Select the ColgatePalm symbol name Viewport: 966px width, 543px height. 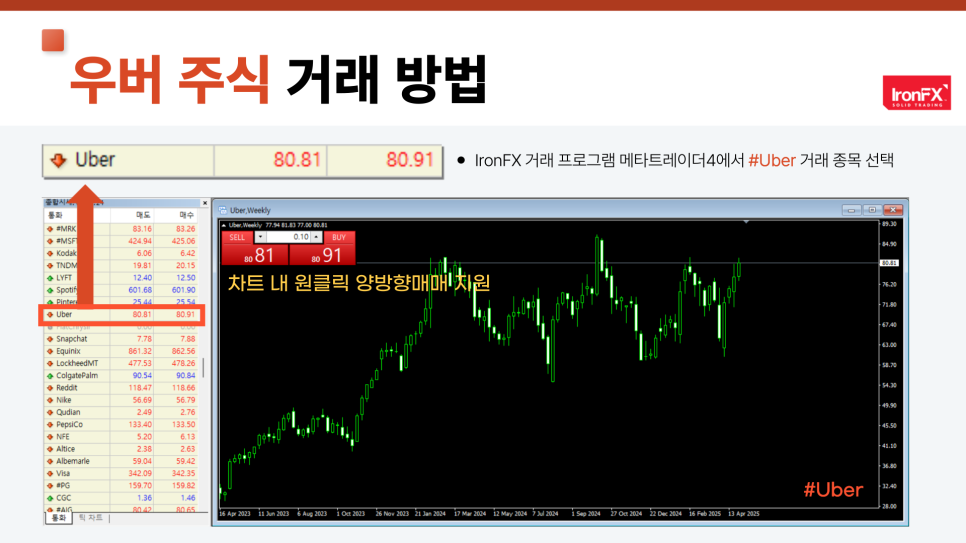tap(77, 376)
